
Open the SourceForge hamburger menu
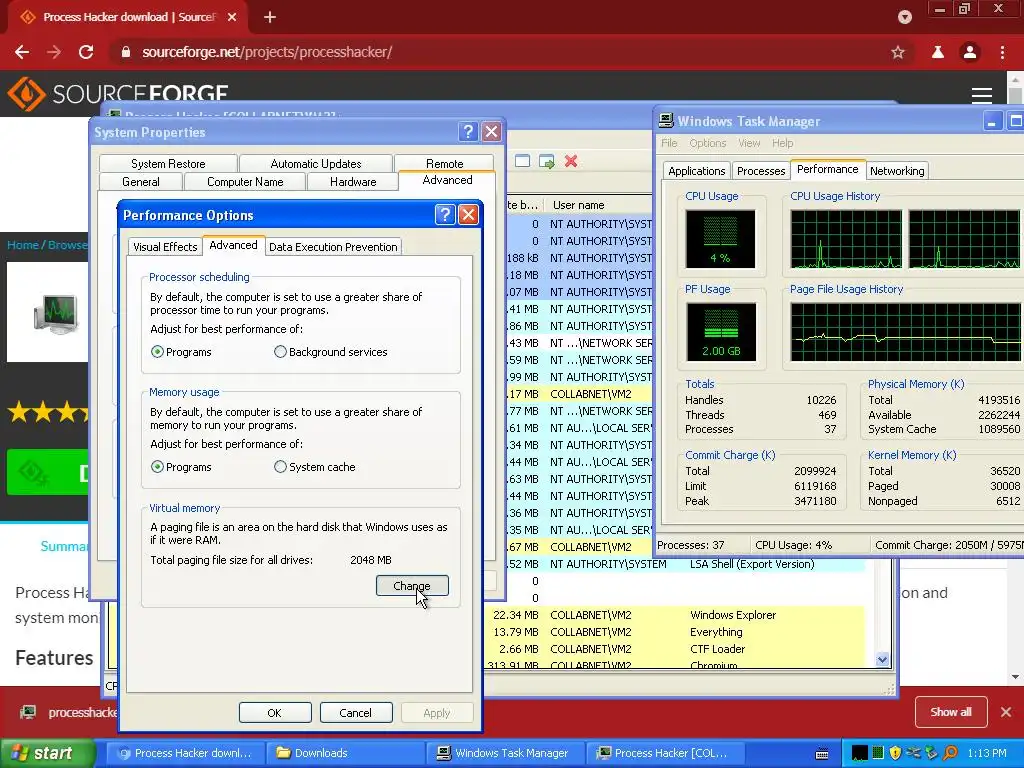(982, 95)
